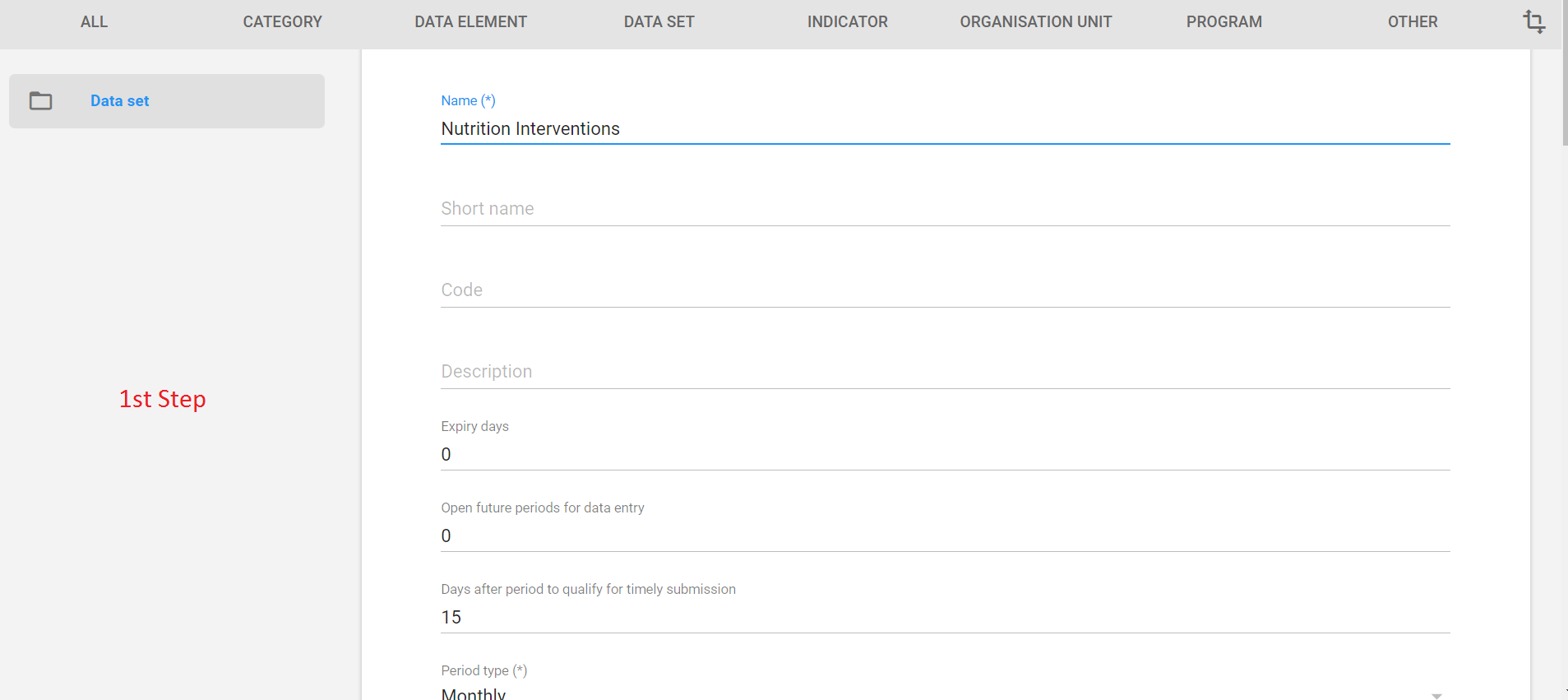Go to the OTHER tab
This screenshot has width=1568, height=700.
[x=1412, y=22]
